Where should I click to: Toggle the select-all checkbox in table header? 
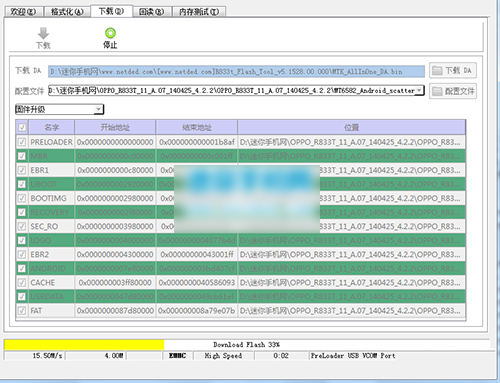(22, 127)
